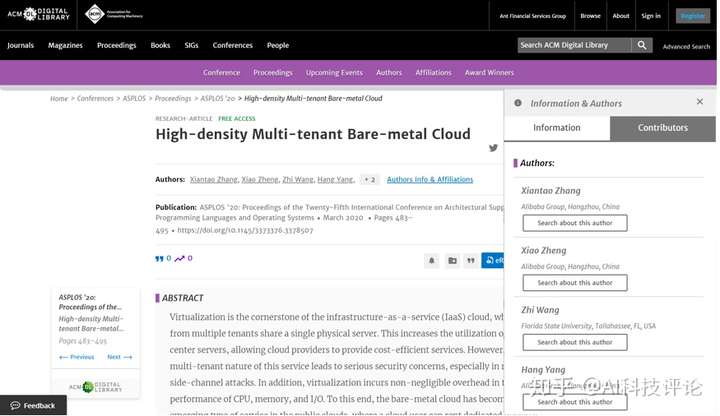This screenshot has height=416, width=720.
Task: Click the Feedback chat bubble button
Action: (x=33, y=405)
